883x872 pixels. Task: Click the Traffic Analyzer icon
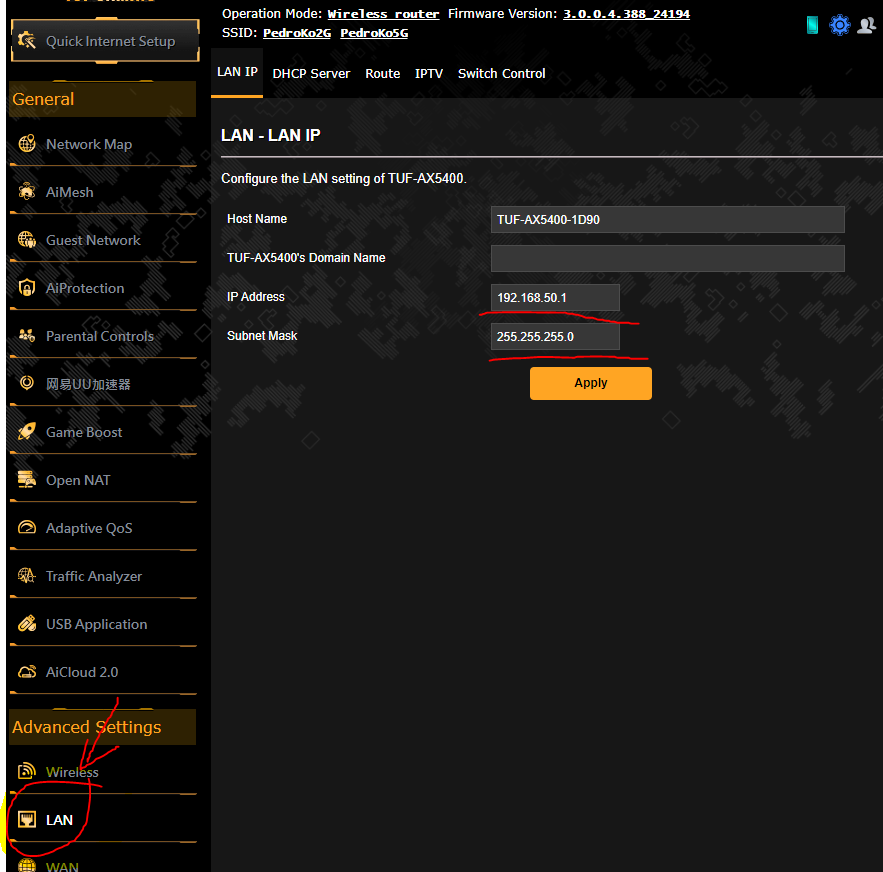pyautogui.click(x=26, y=575)
